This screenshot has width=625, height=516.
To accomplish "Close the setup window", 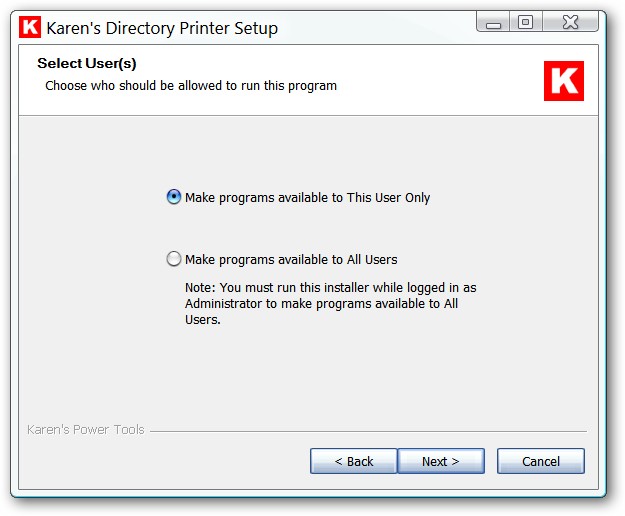I will [x=570, y=22].
